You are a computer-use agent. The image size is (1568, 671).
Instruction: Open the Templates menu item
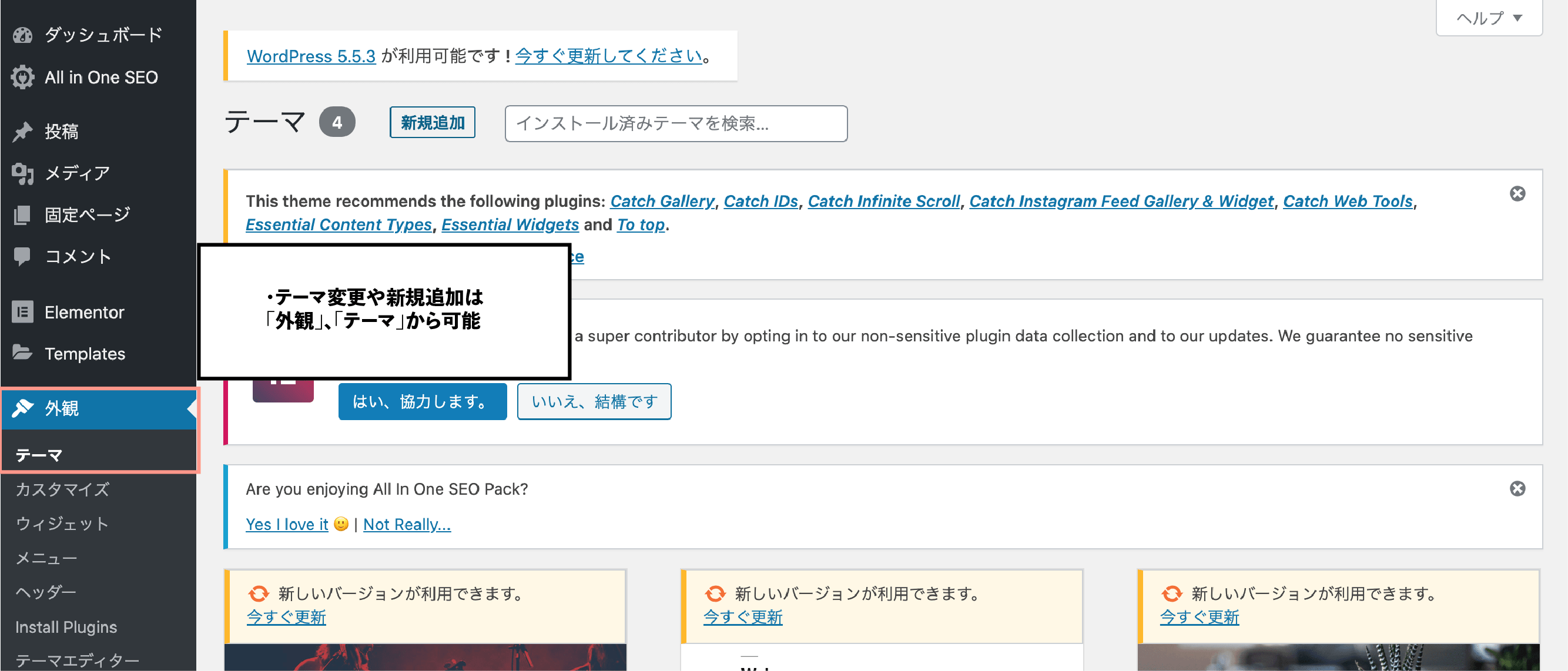point(98,354)
